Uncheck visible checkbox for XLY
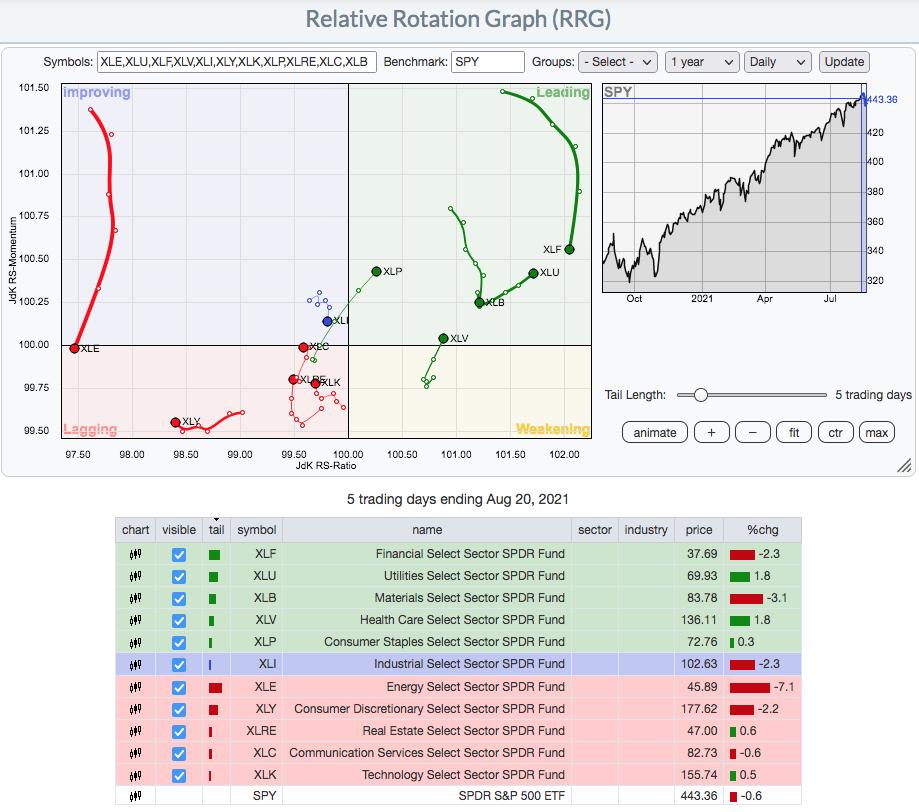Viewport: 919px width, 812px height. pos(179,709)
